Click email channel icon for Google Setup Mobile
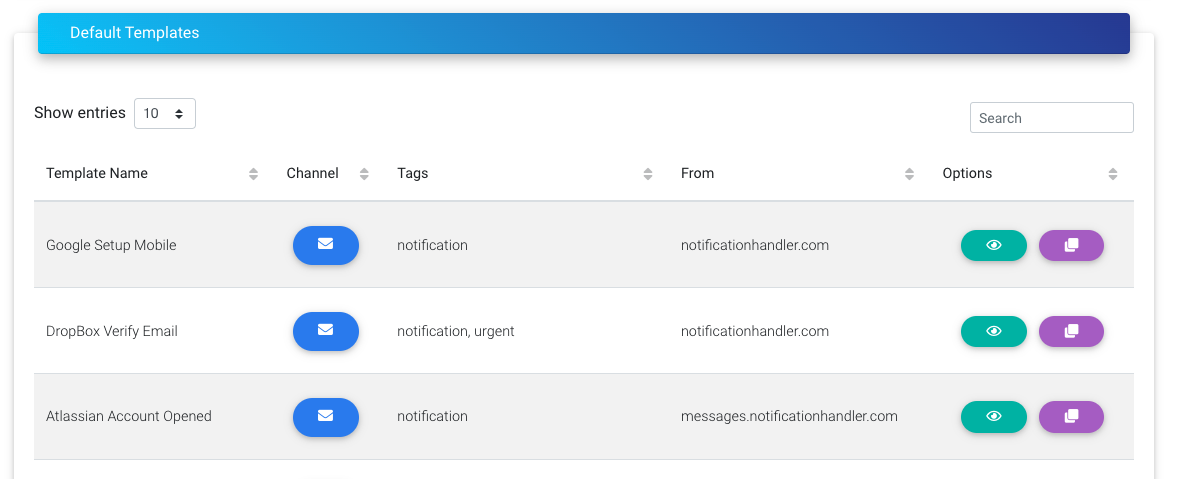The height and width of the screenshot is (479, 1187). (326, 245)
